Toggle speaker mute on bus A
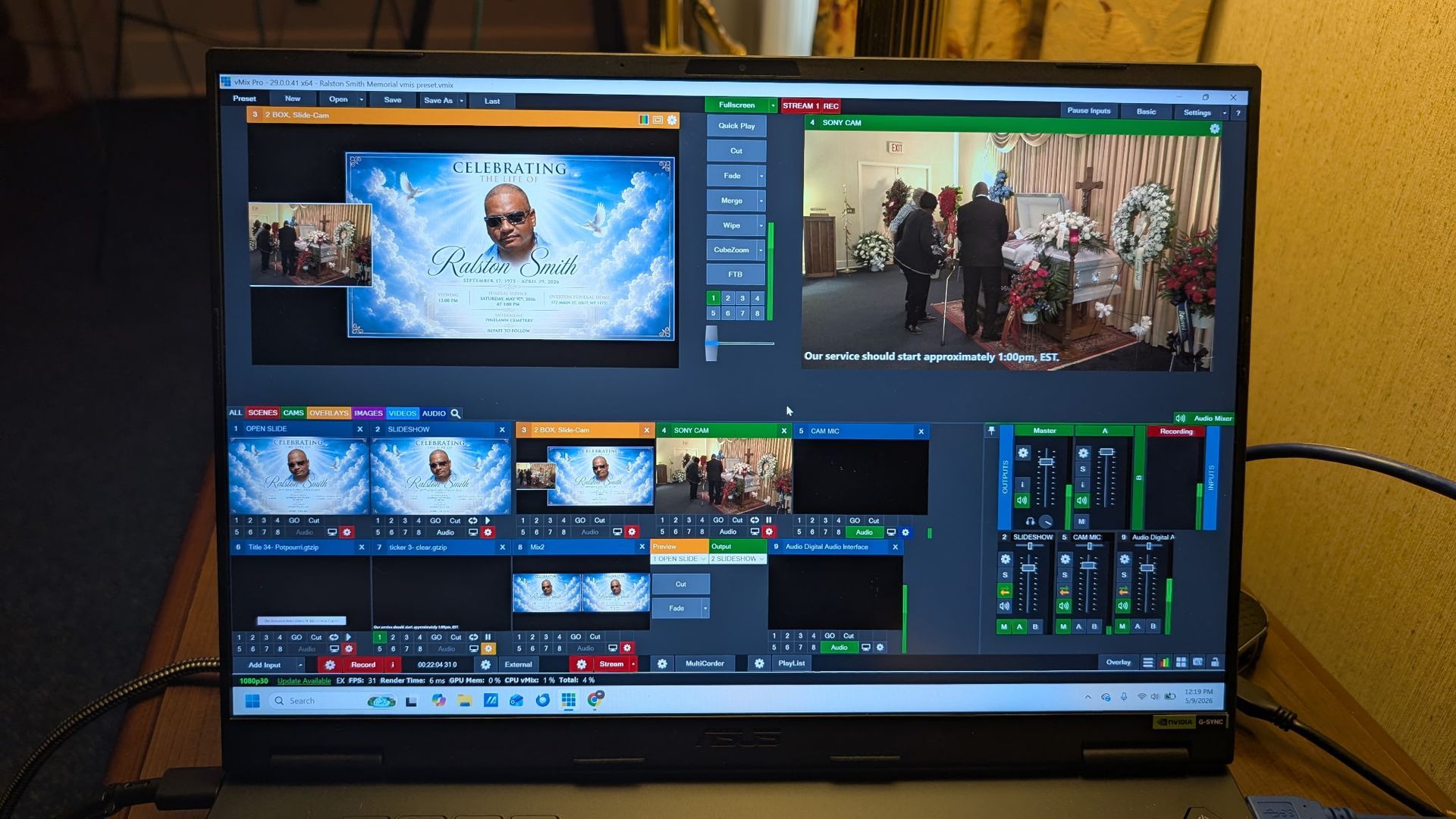The image size is (1456, 819). point(1082,500)
